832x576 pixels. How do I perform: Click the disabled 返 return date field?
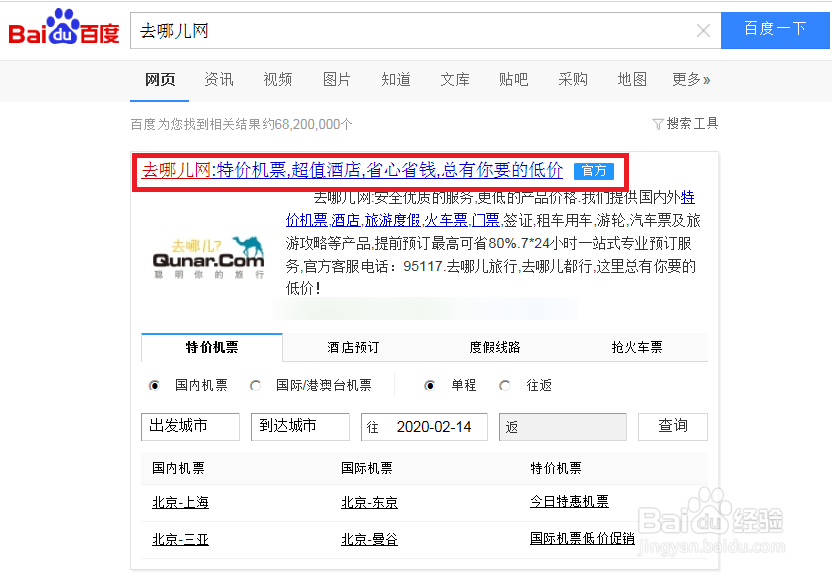(562, 427)
